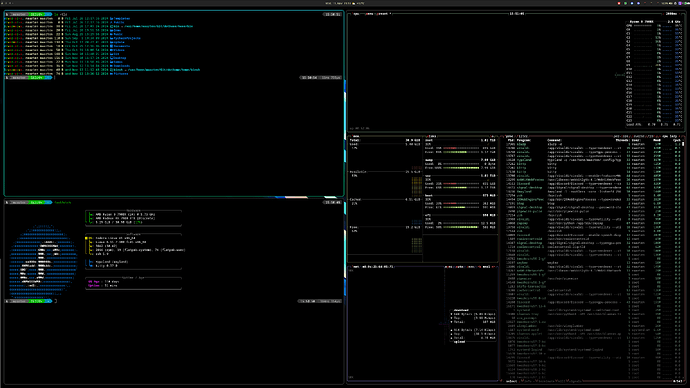The image size is (690, 388).
Task: Switch the eno1 network interface selector
Action: (486, 267)
